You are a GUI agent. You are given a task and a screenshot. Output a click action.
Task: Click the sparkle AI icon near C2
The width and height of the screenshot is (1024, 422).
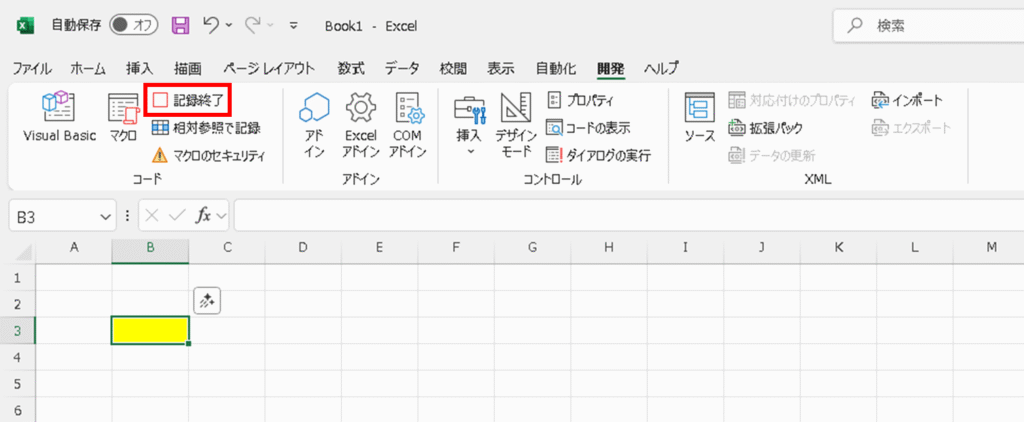(208, 301)
